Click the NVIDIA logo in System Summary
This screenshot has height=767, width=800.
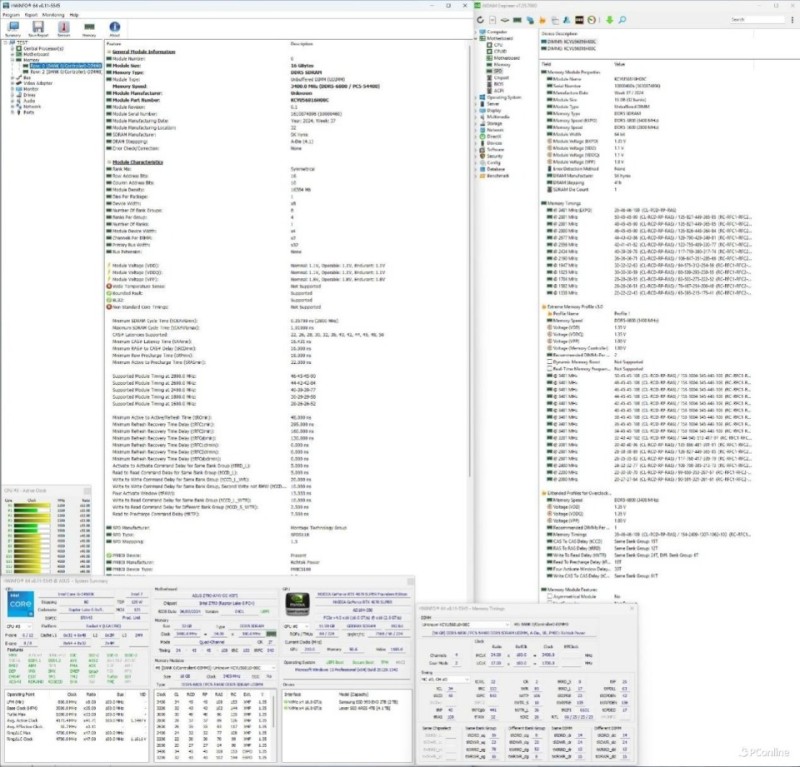tap(297, 604)
